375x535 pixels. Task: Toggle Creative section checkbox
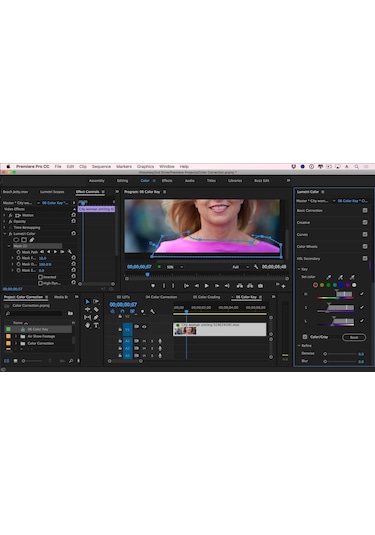(x=365, y=222)
